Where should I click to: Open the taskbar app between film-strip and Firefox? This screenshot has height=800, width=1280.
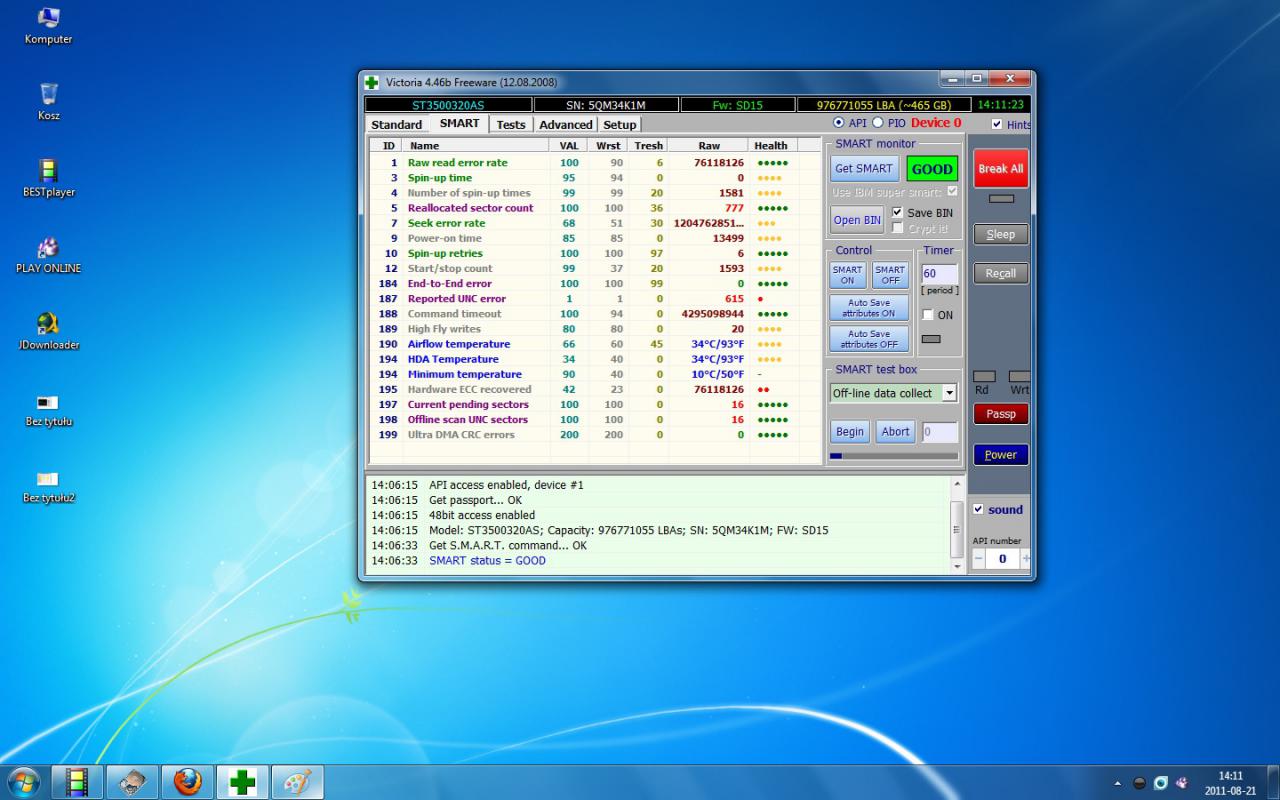click(x=132, y=781)
